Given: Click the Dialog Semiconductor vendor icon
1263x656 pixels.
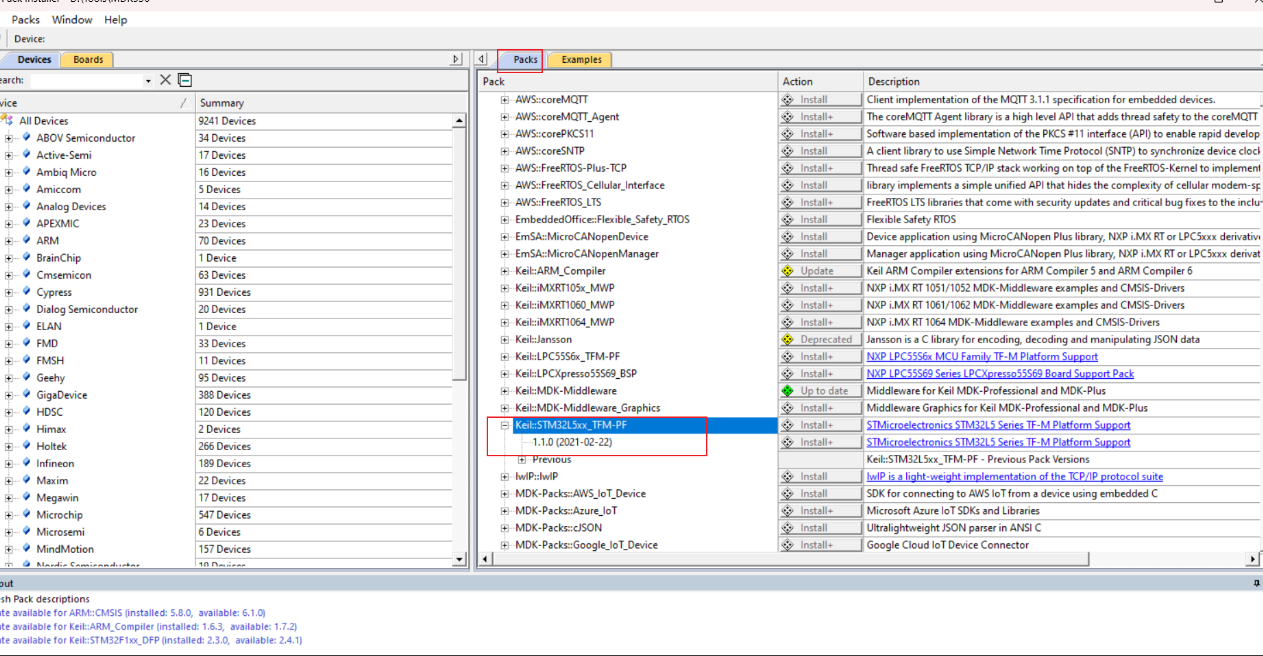Looking at the screenshot, I should pos(26,309).
